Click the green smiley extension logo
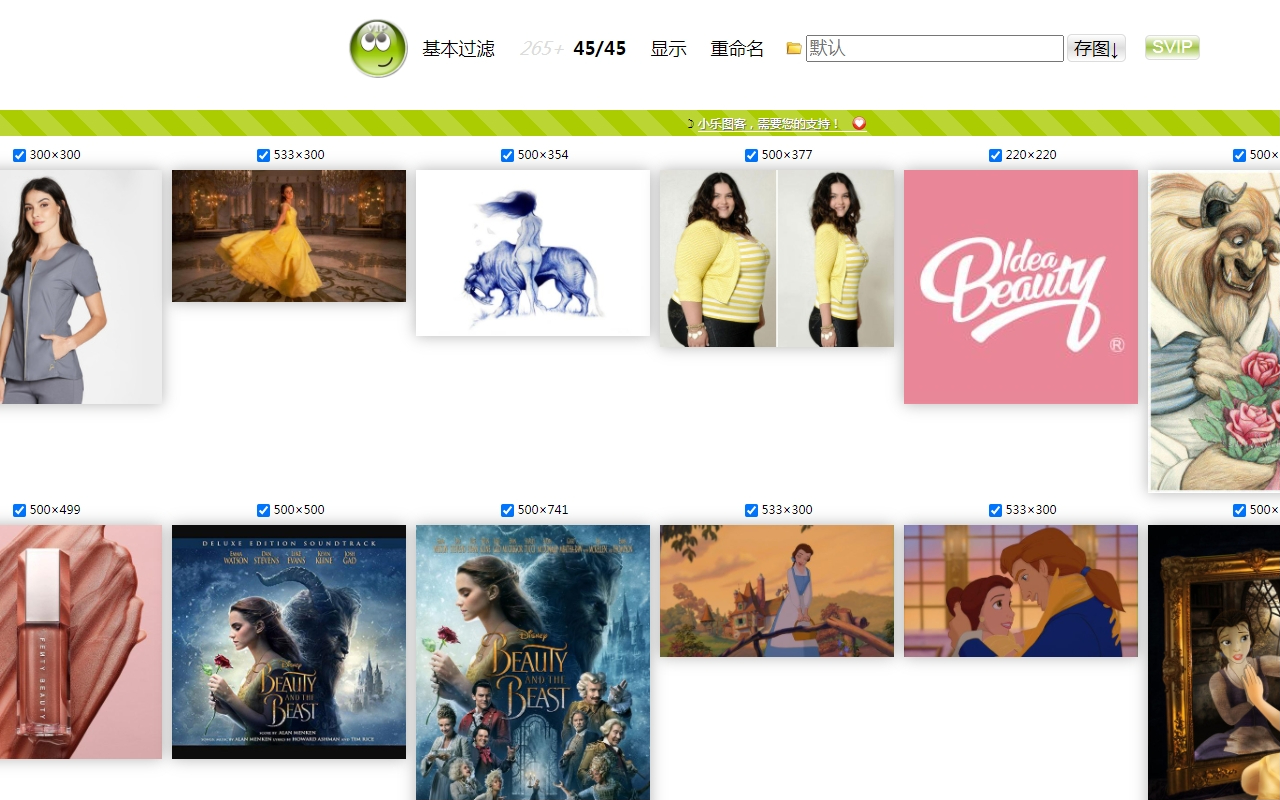Viewport: 1280px width, 800px height. 377,47
